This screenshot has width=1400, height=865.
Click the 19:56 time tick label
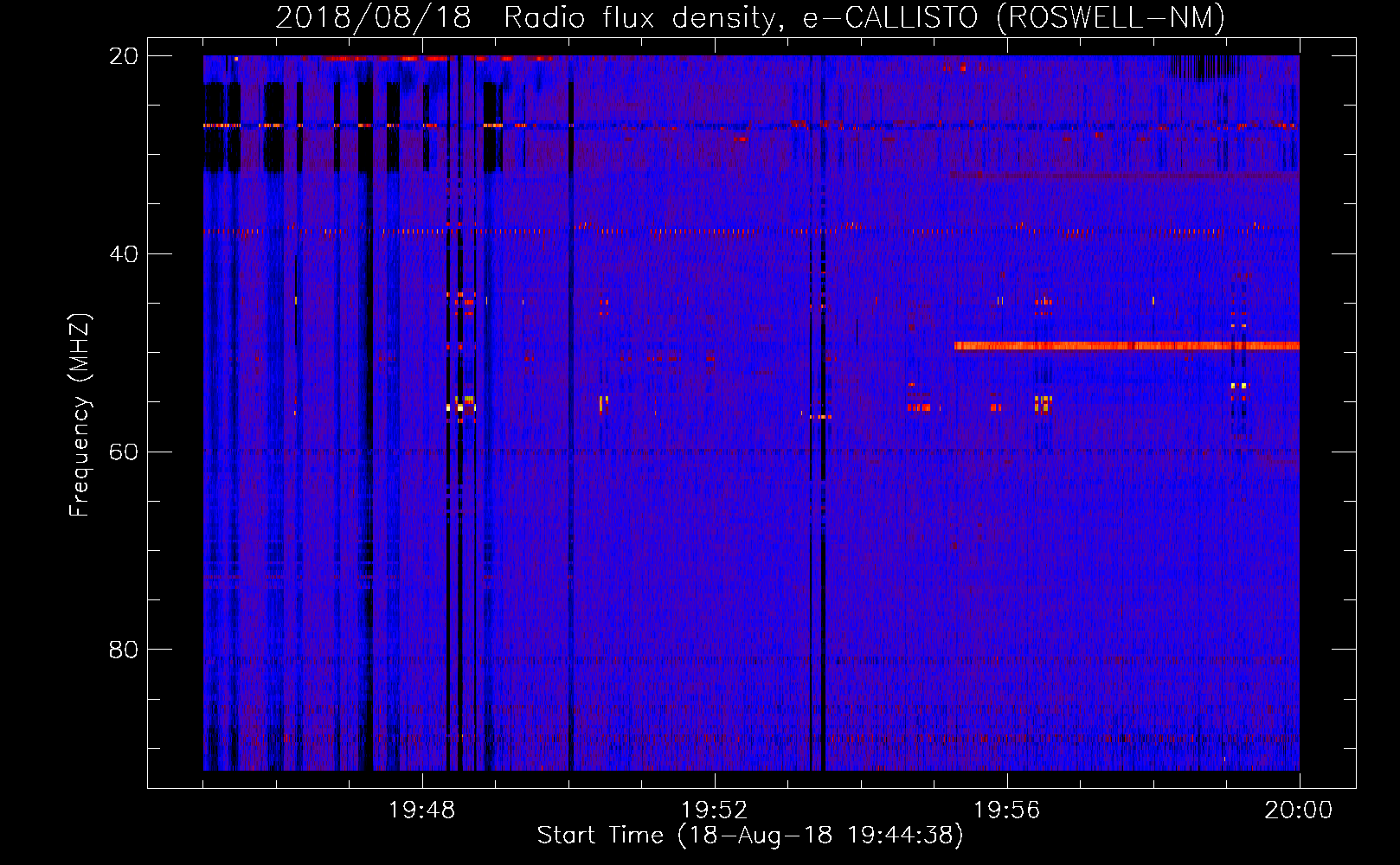click(x=1007, y=811)
